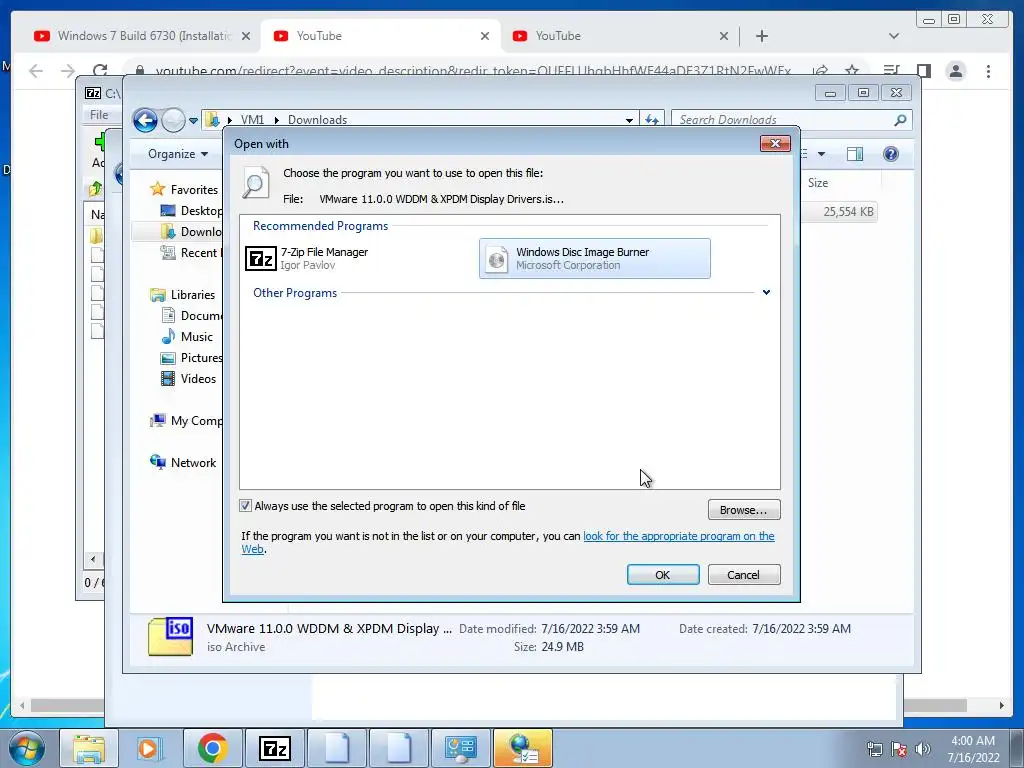The height and width of the screenshot is (768, 1024).
Task: Select Favorites in navigation pane
Action: point(194,189)
